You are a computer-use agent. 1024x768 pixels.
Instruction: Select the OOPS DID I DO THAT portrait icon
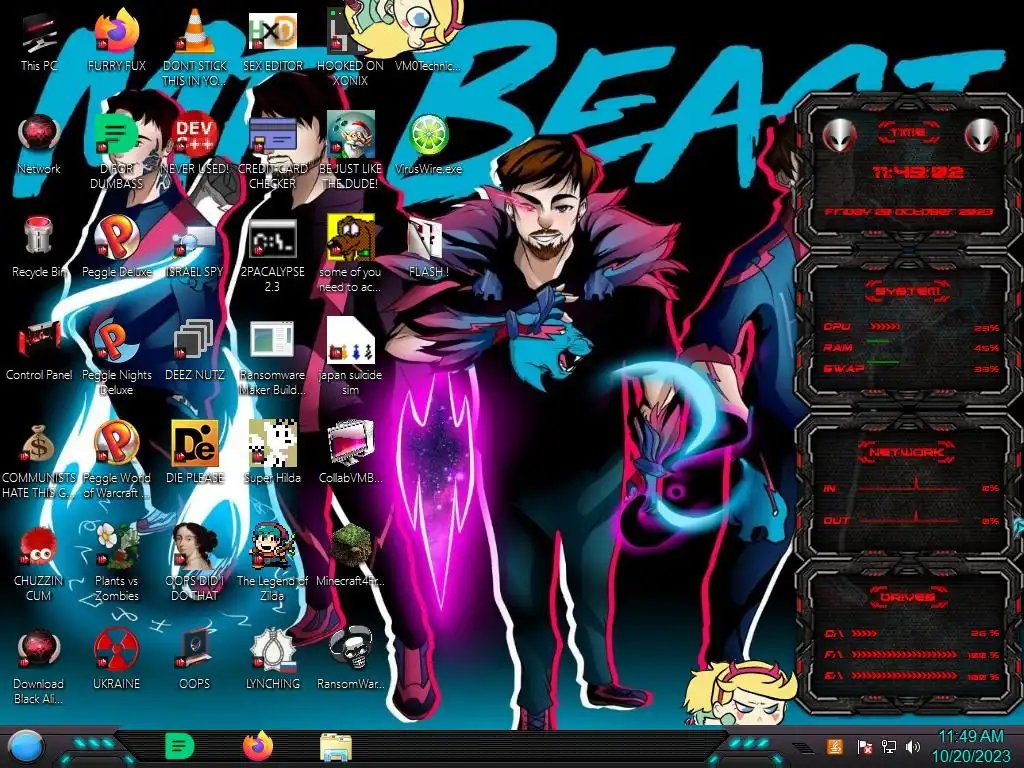(194, 564)
